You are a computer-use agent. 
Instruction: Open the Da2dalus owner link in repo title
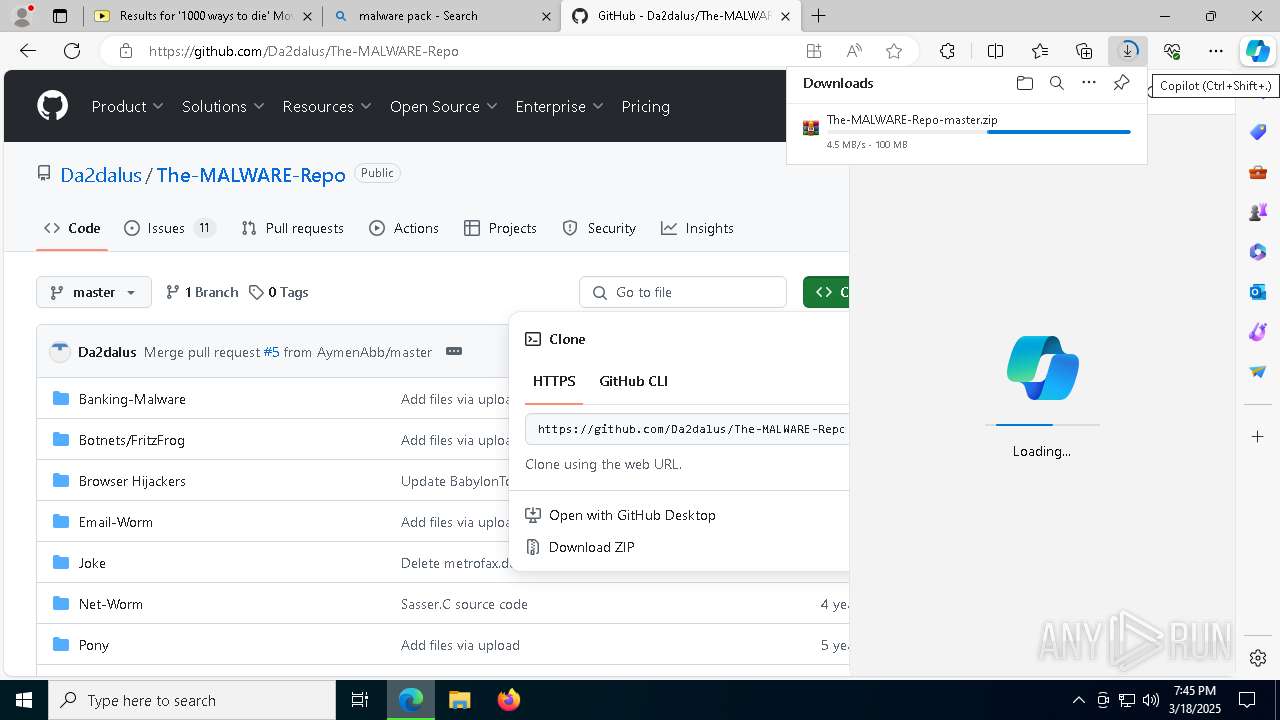click(x=101, y=175)
